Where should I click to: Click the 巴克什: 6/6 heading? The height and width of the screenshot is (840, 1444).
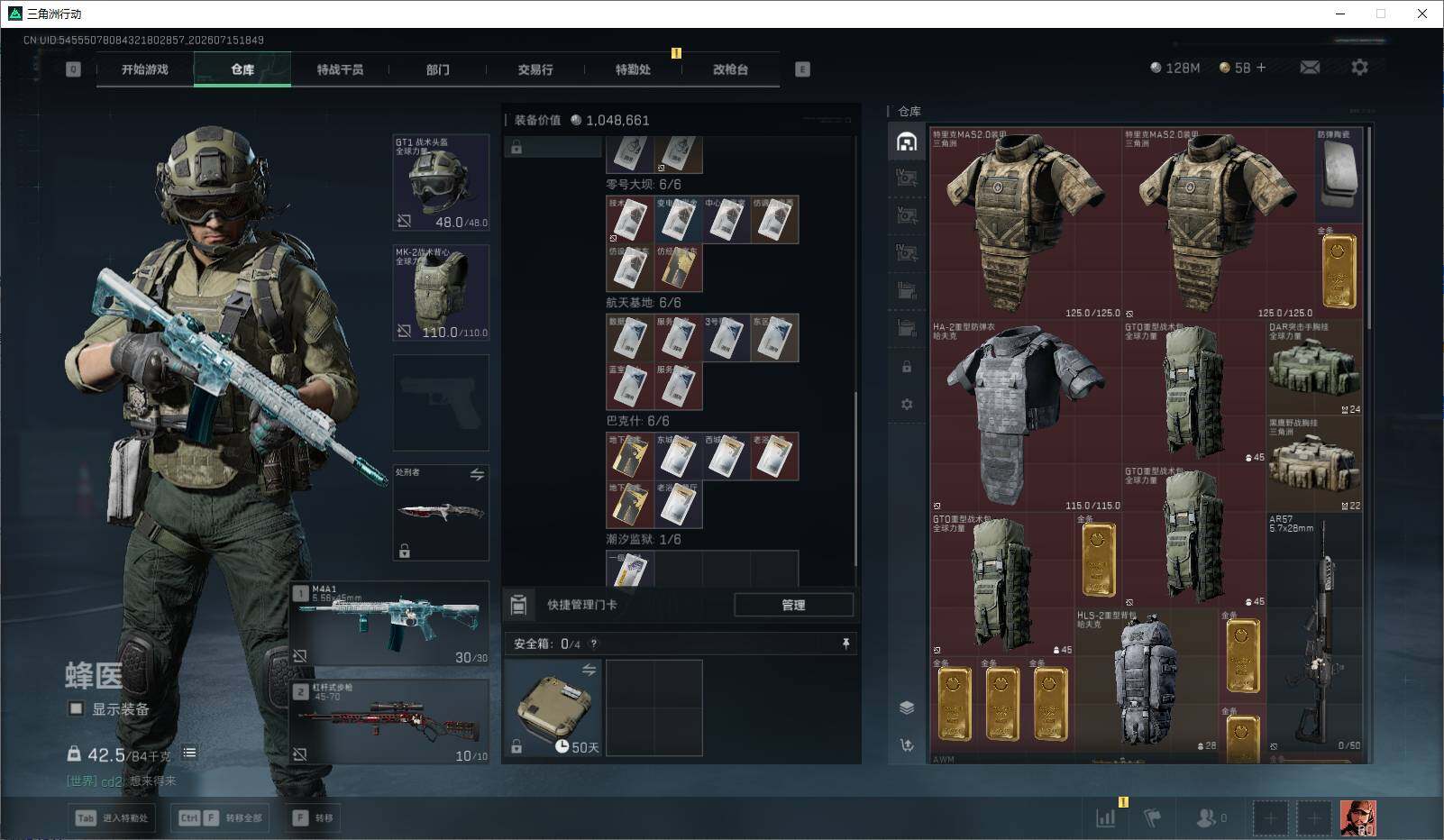click(637, 421)
